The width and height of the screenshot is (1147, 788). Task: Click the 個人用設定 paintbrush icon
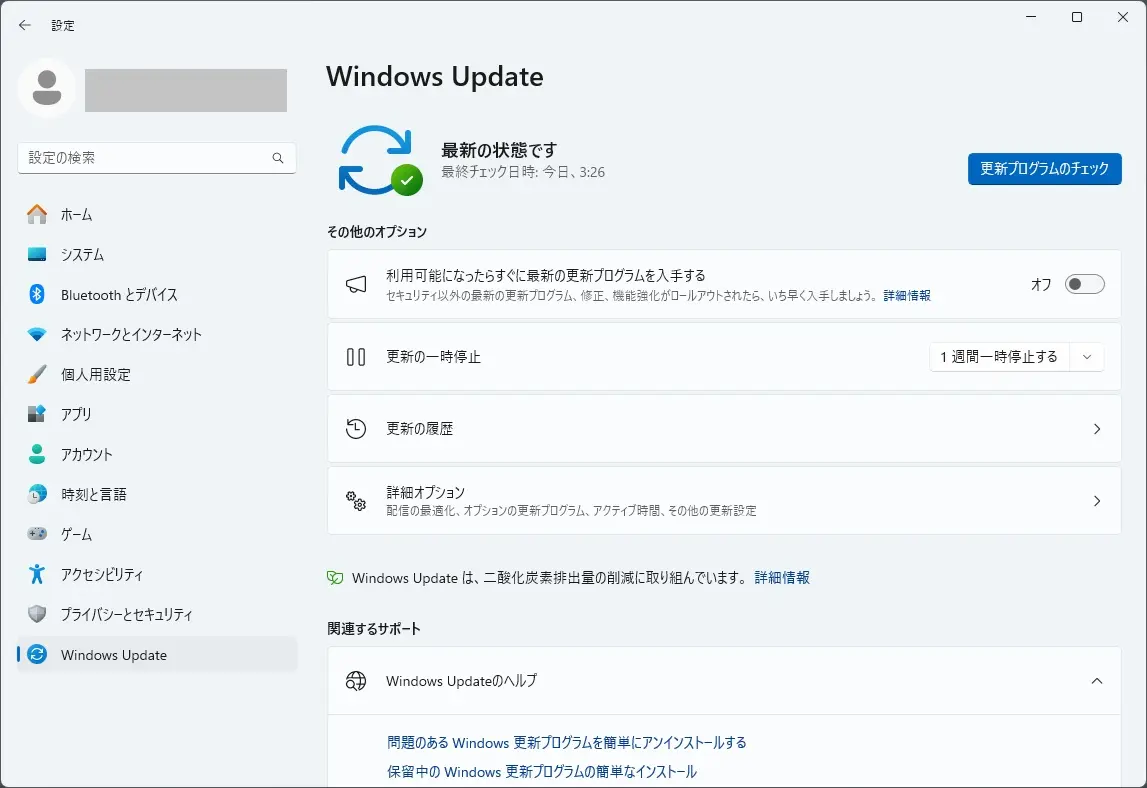coord(37,374)
